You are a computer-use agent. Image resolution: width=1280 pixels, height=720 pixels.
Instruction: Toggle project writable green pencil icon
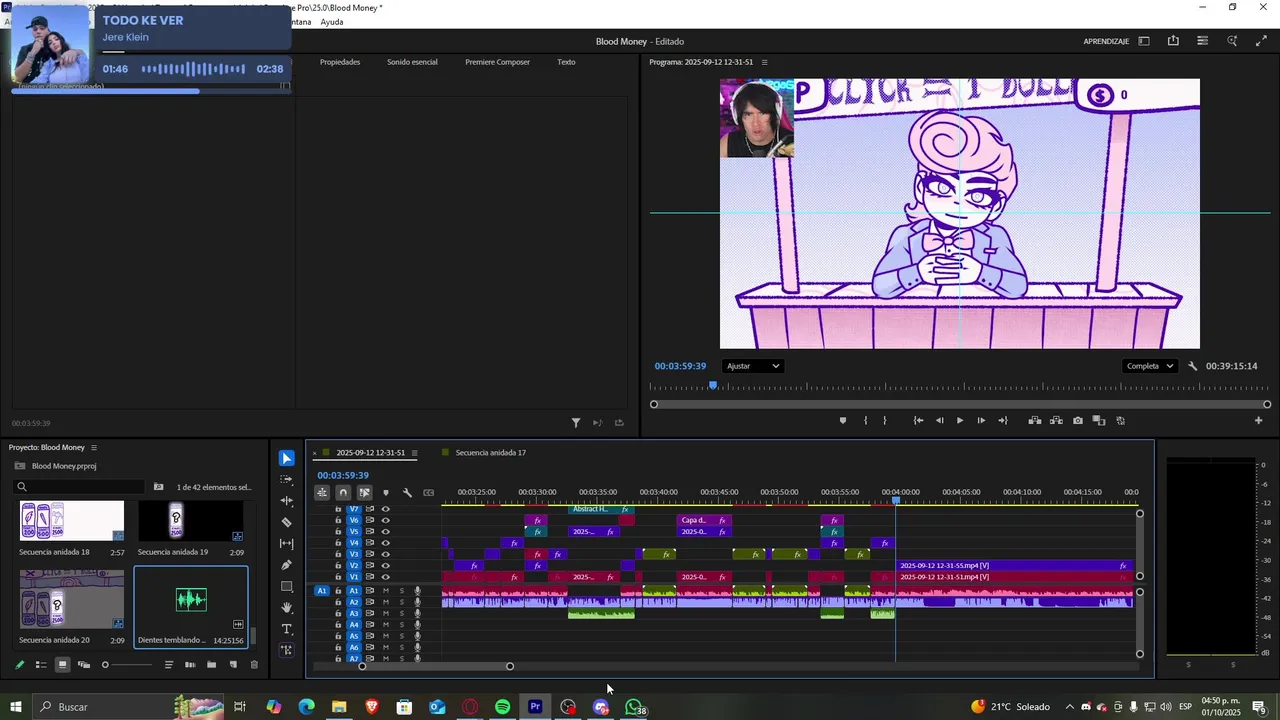click(19, 665)
